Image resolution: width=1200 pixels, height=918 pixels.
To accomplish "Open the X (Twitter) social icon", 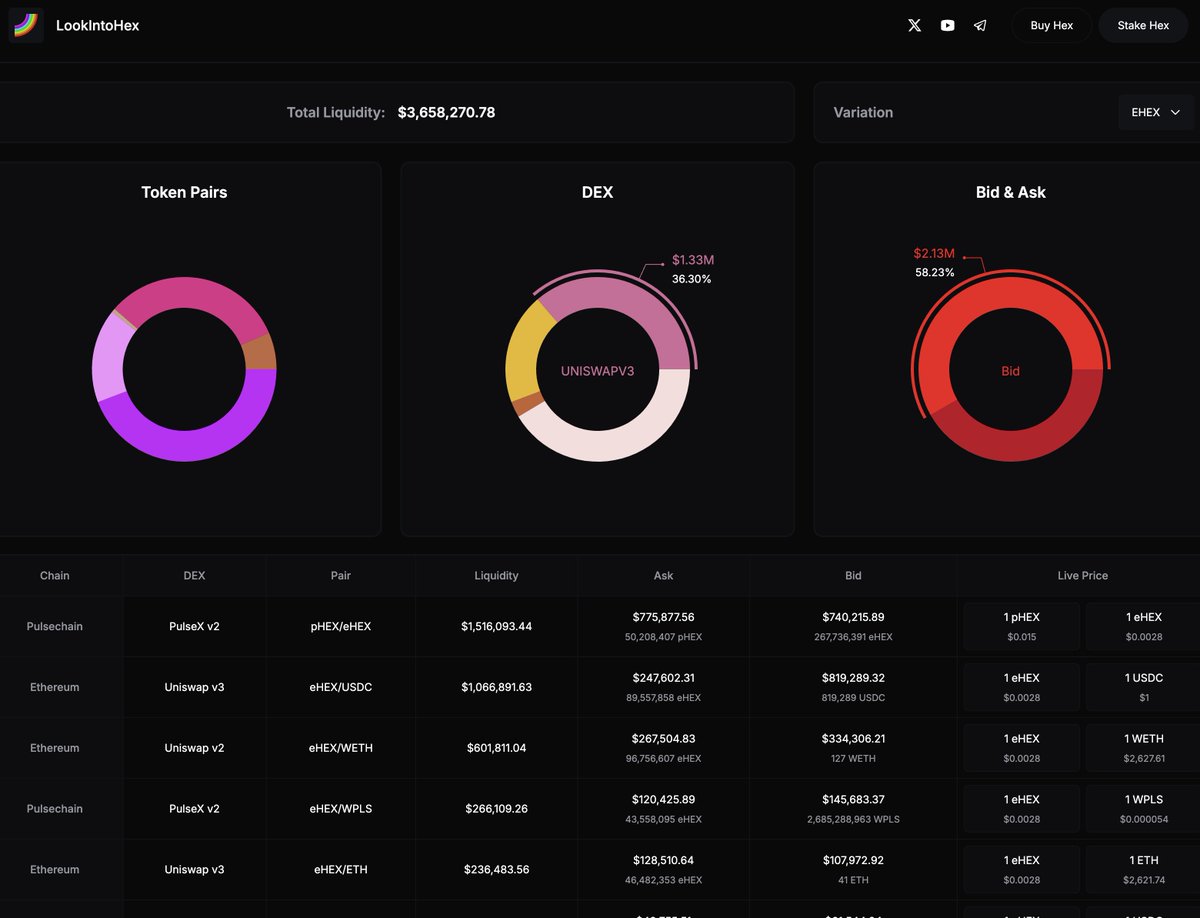I will tap(914, 26).
